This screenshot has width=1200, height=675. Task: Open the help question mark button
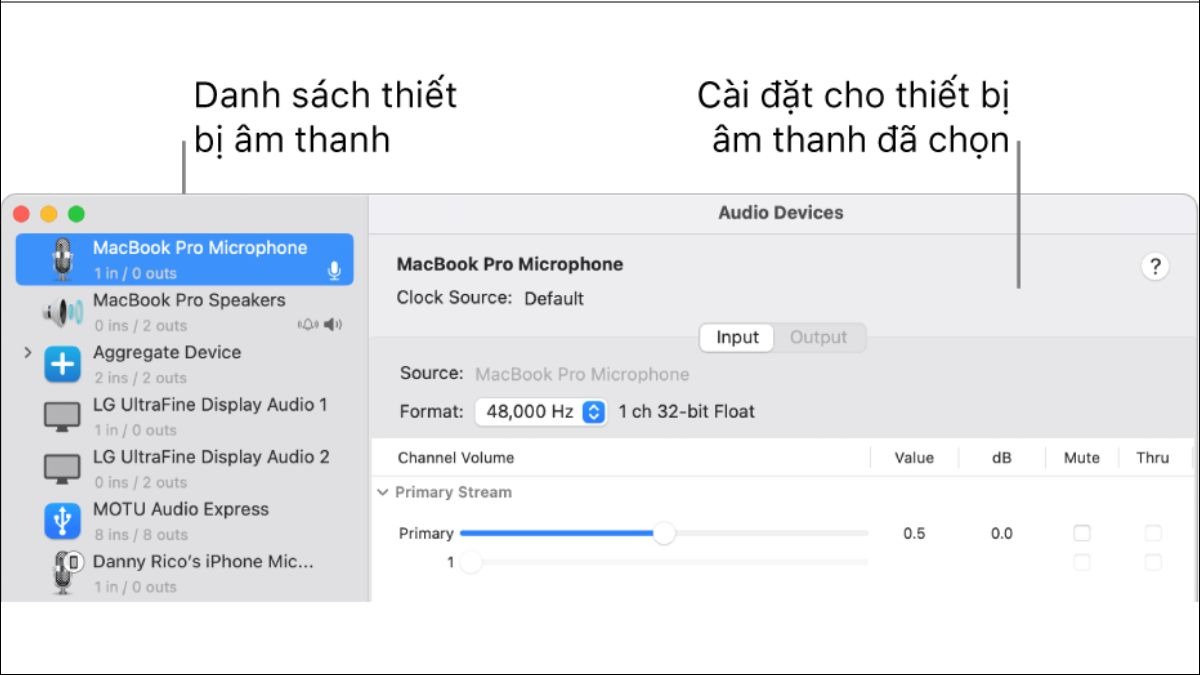coord(1155,267)
